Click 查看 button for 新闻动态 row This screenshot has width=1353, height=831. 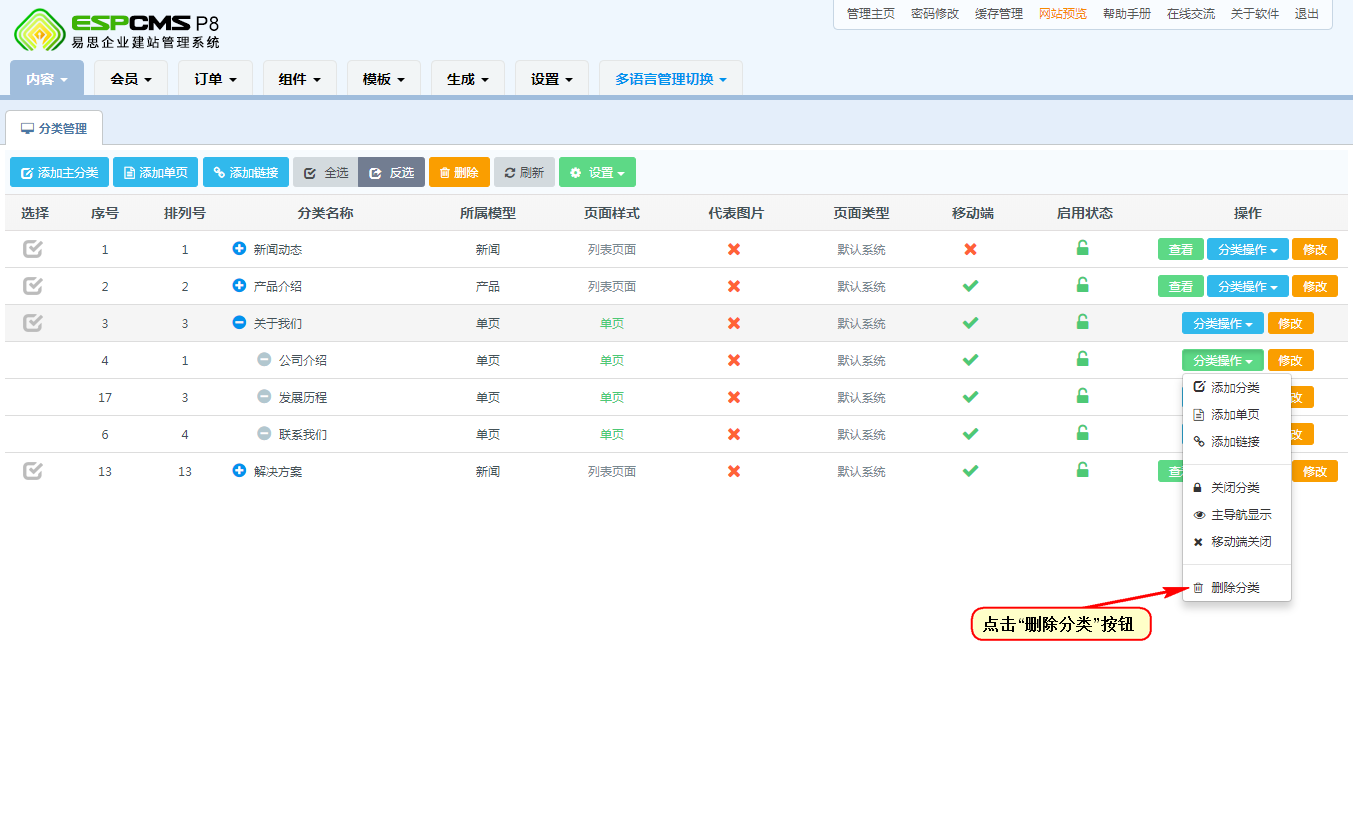pos(1180,249)
